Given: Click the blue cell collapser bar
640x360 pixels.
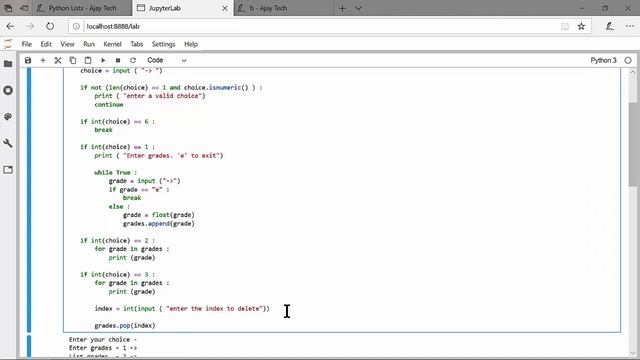Looking at the screenshot, I should pyautogui.click(x=29, y=200).
